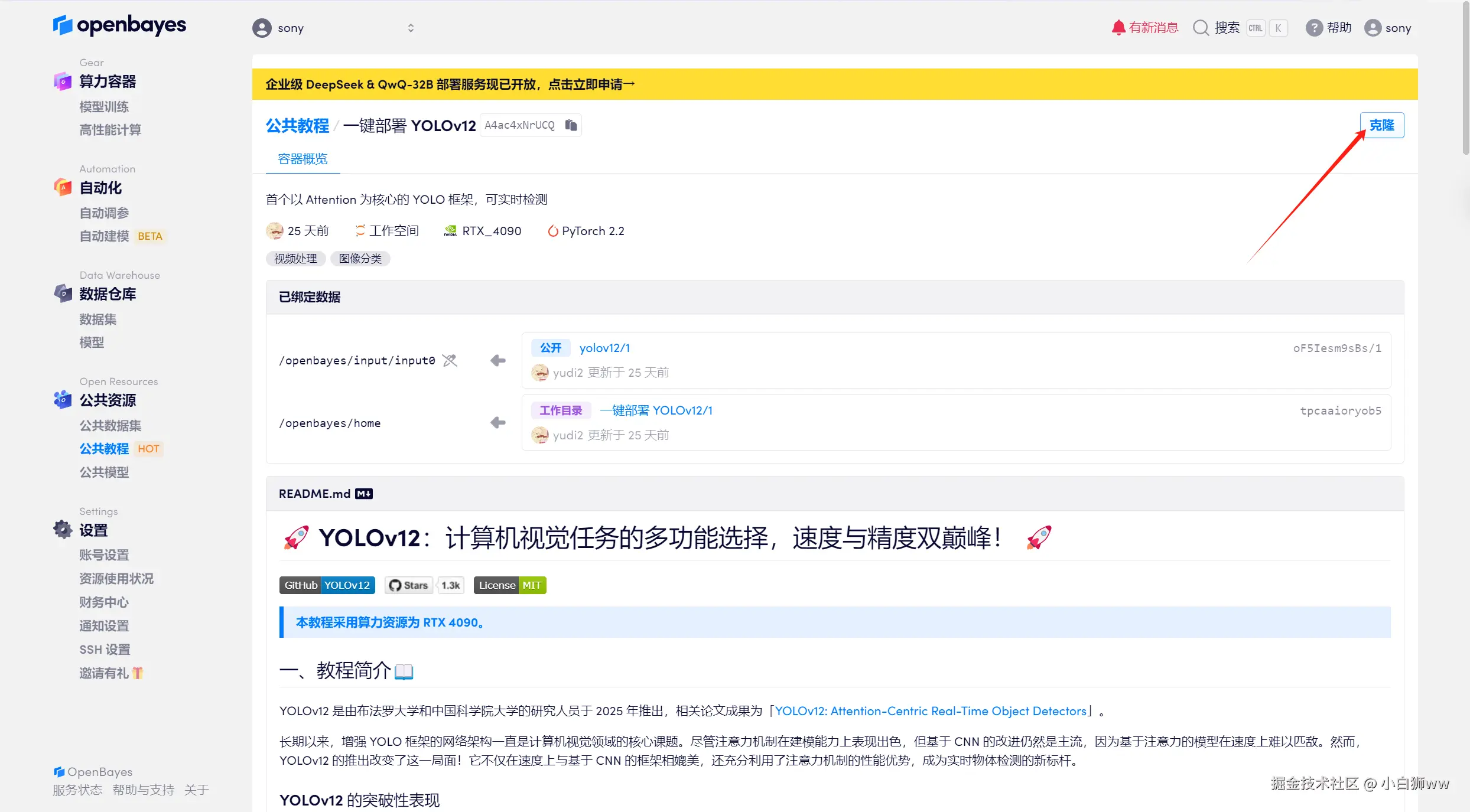Click the notification bell icon
This screenshot has width=1470, height=812.
(1118, 28)
